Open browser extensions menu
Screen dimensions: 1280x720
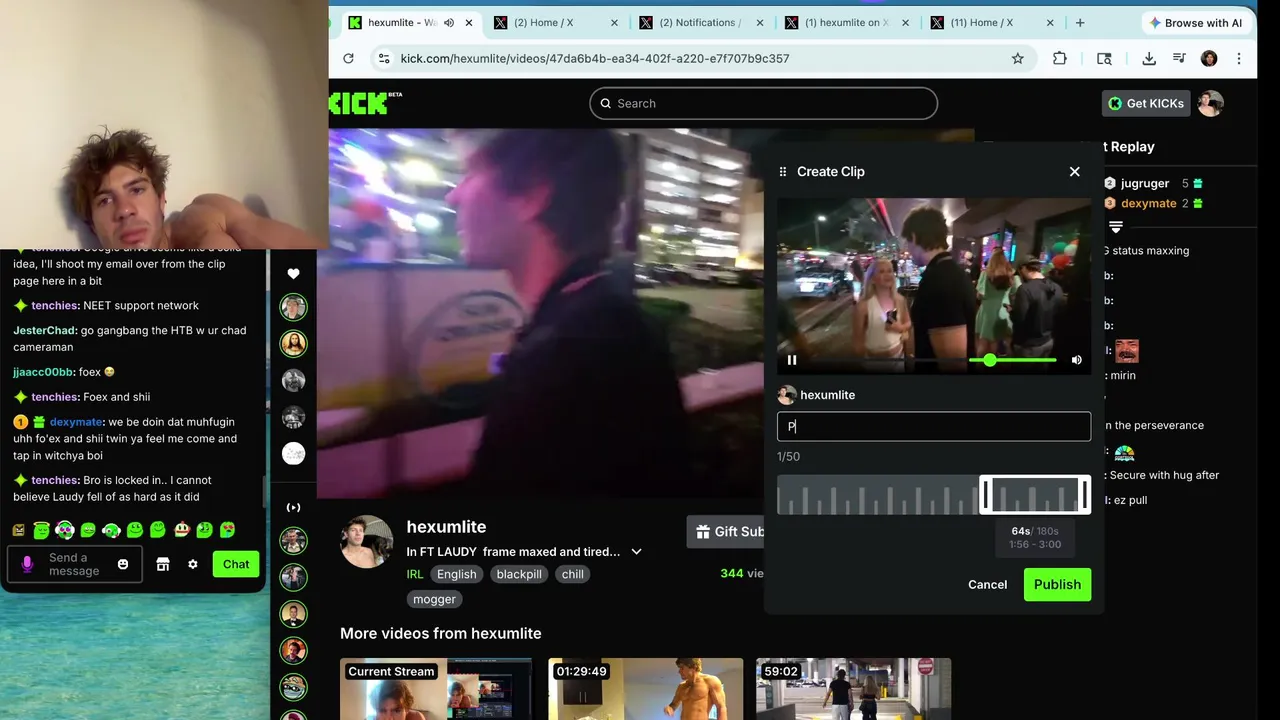click(1060, 58)
